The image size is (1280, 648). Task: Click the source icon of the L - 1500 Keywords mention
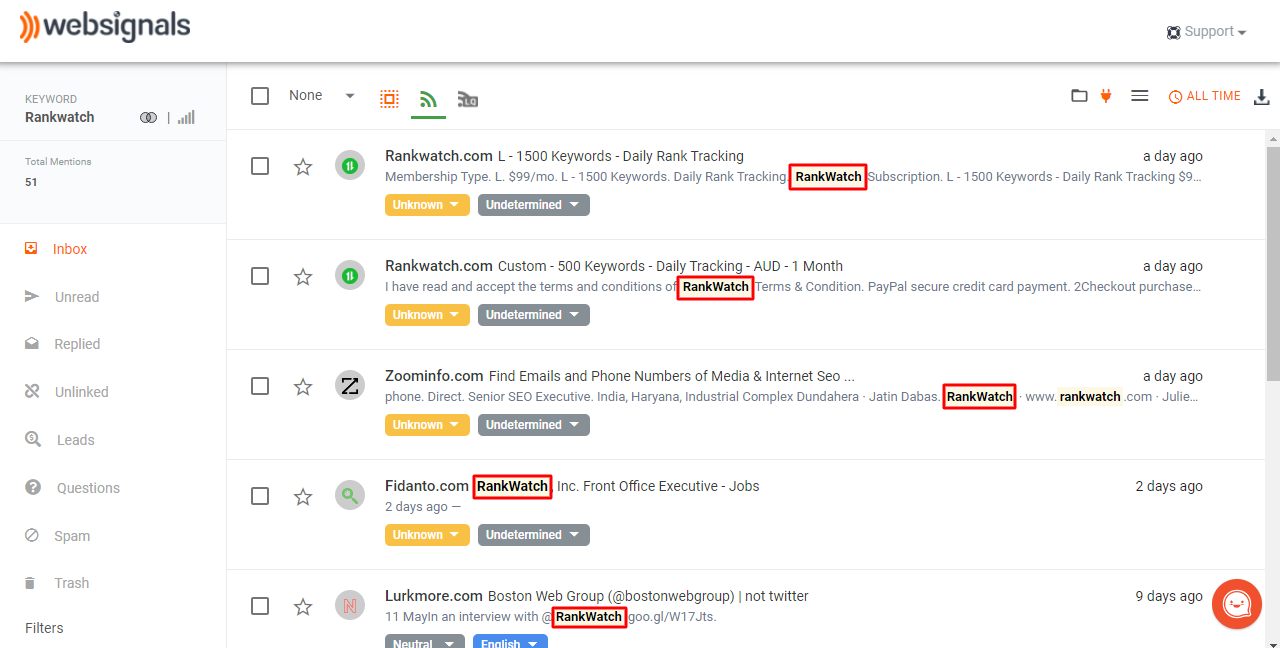point(350,165)
